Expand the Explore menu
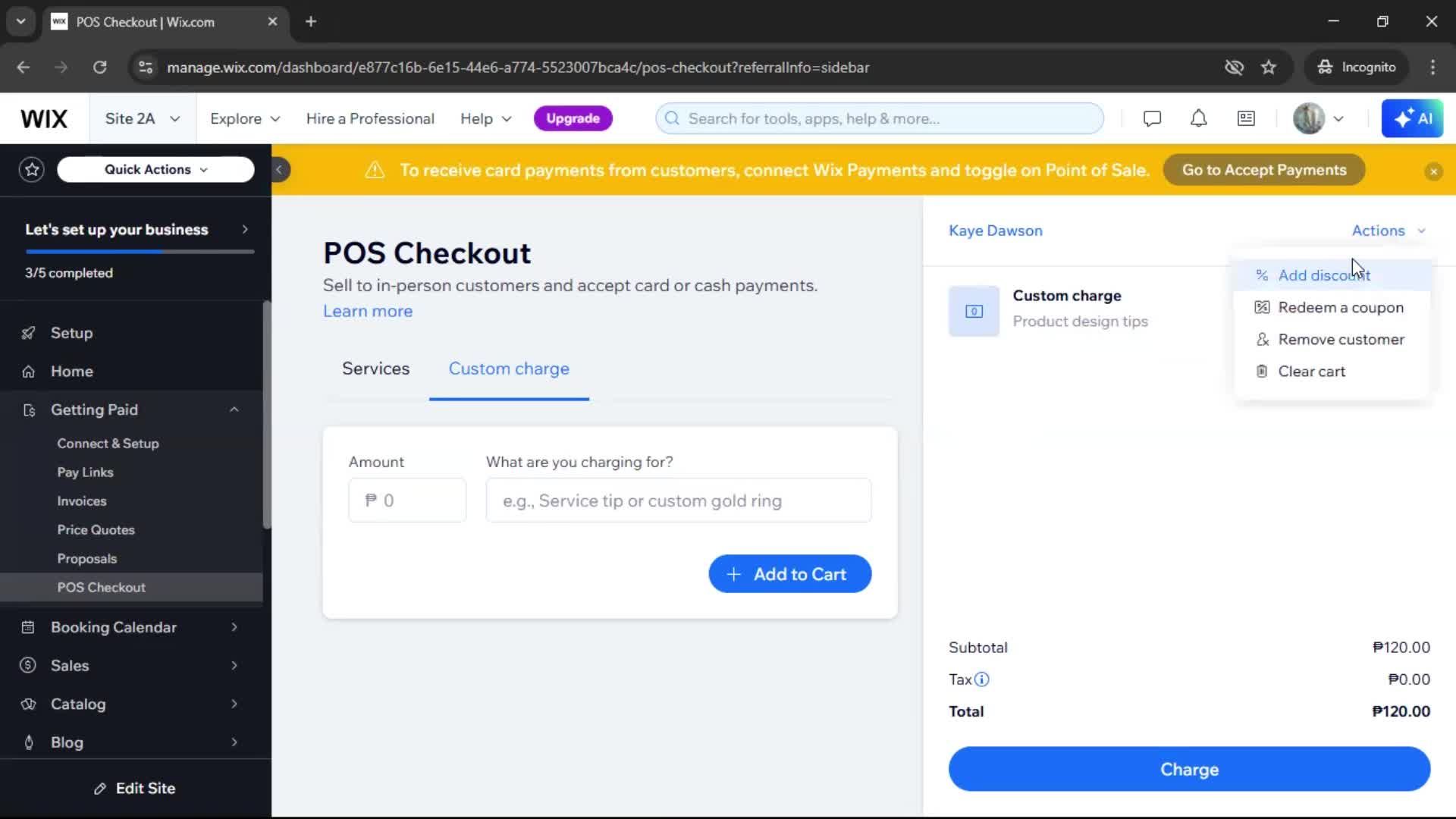This screenshot has width=1456, height=819. click(245, 119)
